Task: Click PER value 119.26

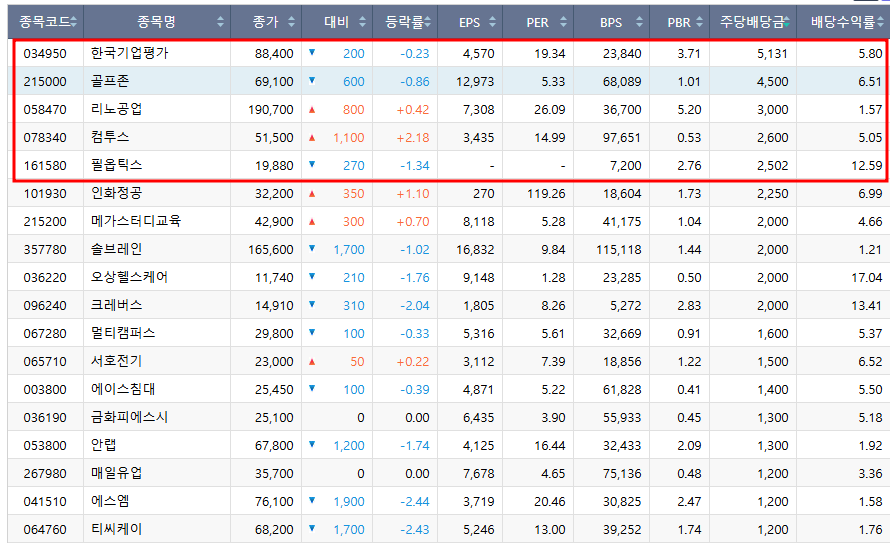Action: [x=546, y=193]
